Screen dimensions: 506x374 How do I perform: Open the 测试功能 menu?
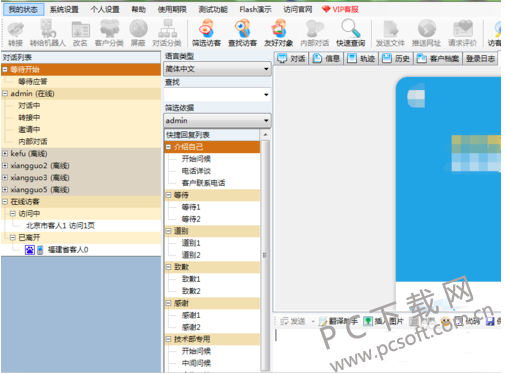213,9
